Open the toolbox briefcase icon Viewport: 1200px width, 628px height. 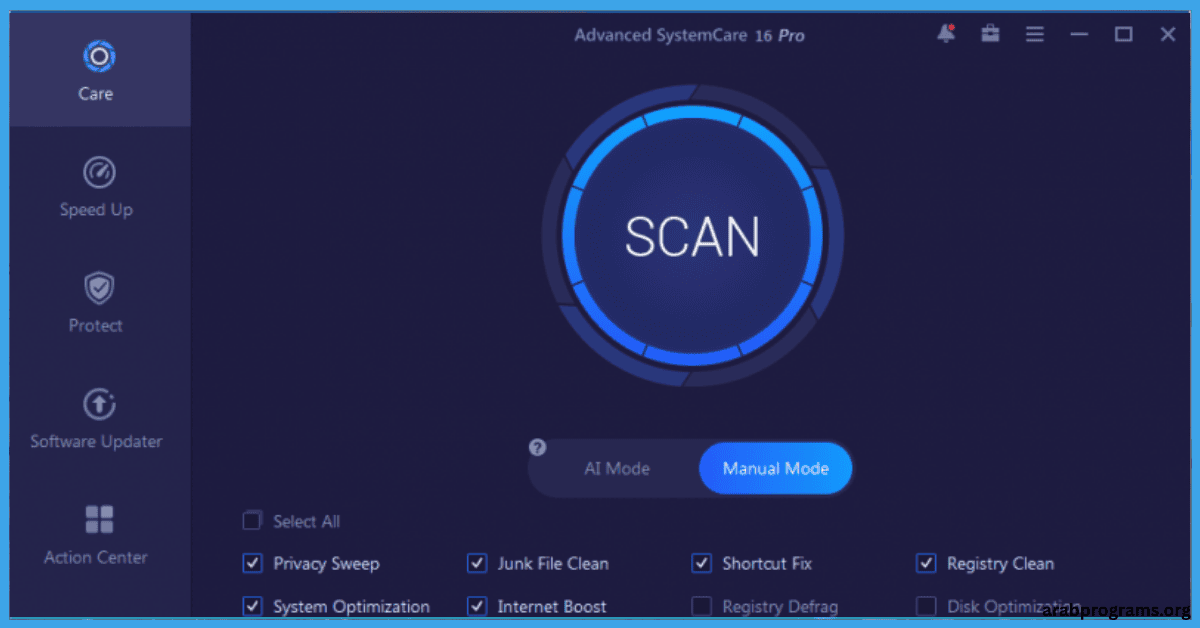pyautogui.click(x=990, y=34)
